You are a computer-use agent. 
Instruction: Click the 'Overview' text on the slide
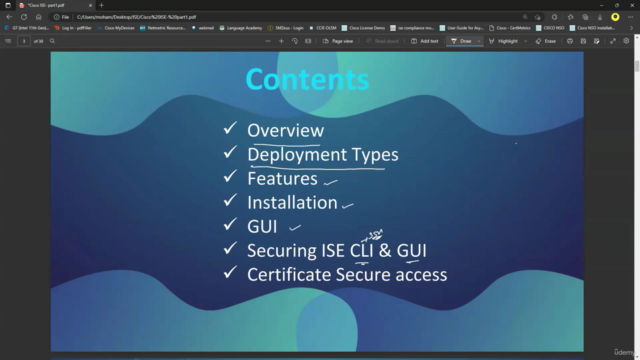286,131
